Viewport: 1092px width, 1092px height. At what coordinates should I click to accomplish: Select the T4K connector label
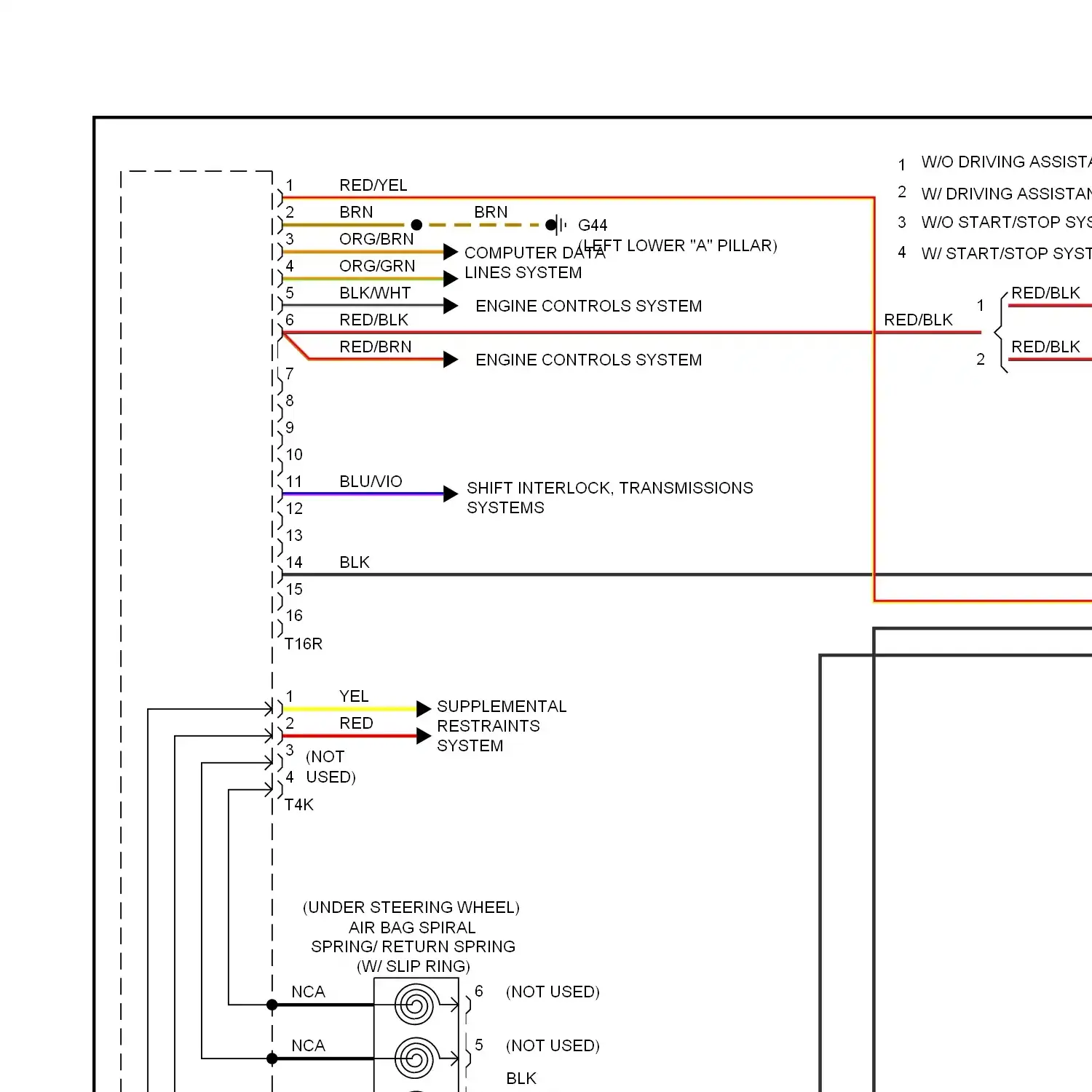(x=299, y=804)
